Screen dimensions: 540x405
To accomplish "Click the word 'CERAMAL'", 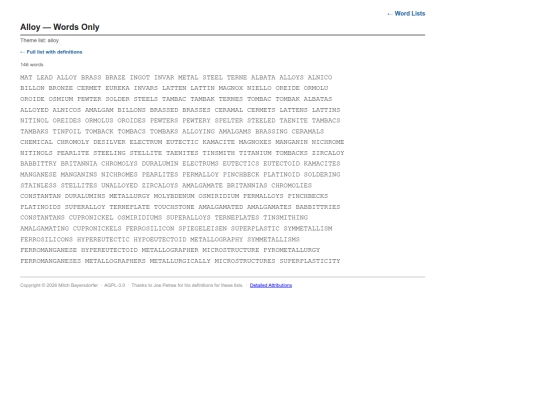I will click(x=229, y=110).
